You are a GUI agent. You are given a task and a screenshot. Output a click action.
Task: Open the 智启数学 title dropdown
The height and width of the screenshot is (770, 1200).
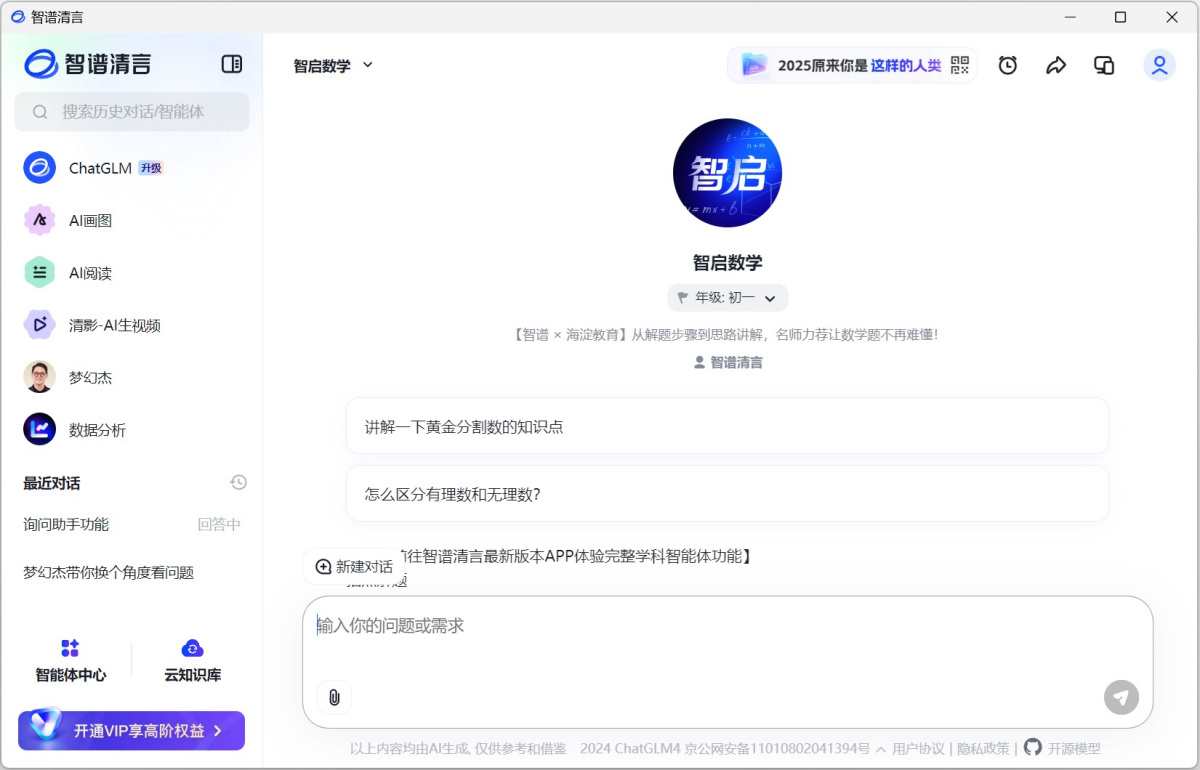click(x=331, y=64)
